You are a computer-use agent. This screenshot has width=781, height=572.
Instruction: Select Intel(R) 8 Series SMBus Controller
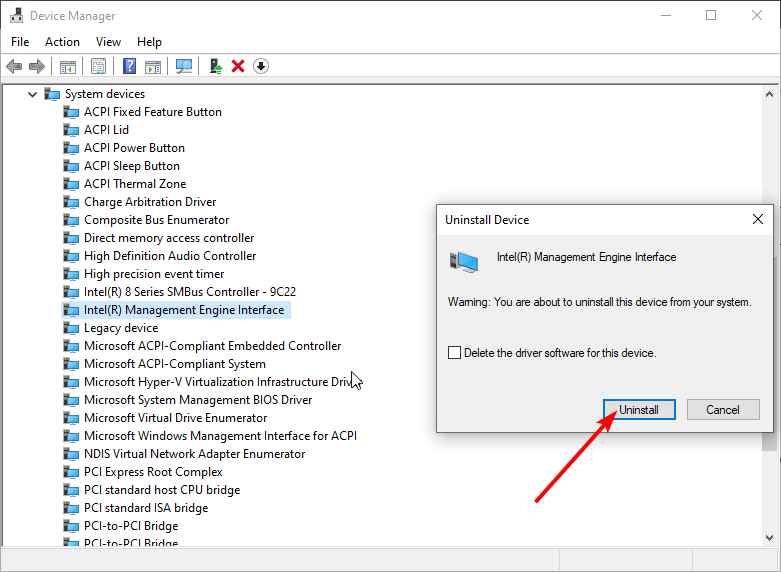click(x=190, y=292)
